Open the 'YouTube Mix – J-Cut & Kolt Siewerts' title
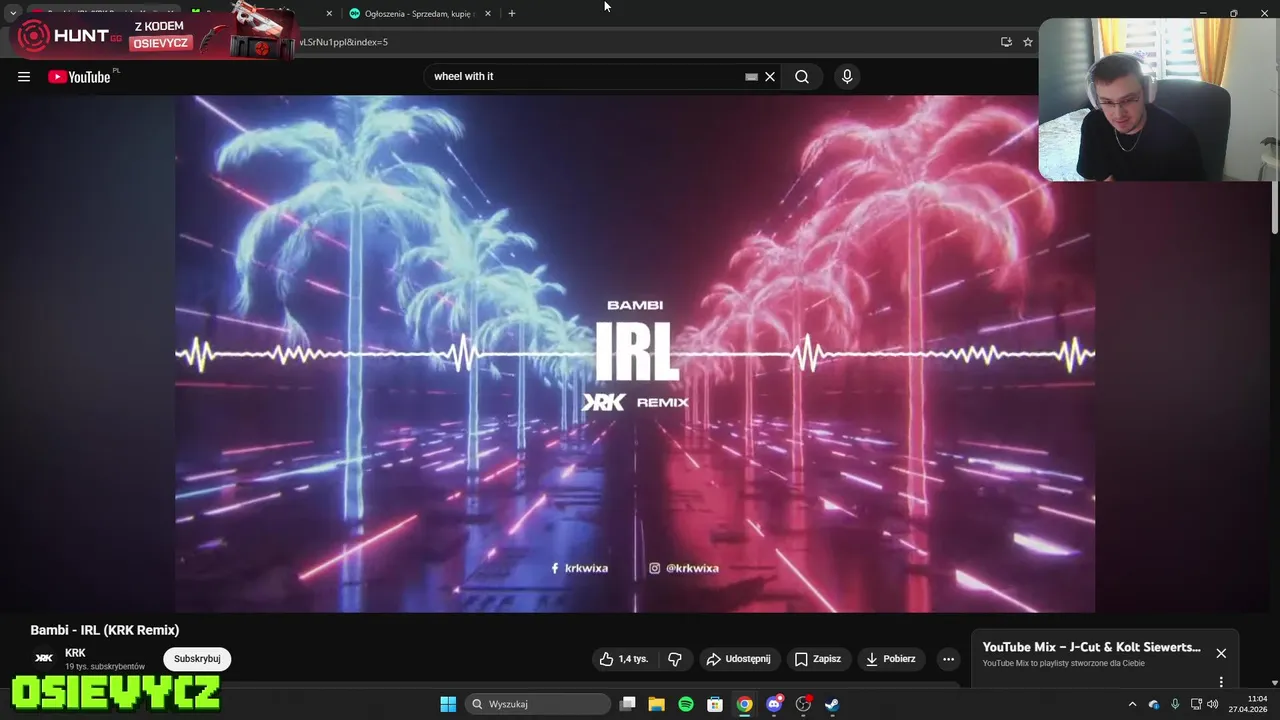The image size is (1280, 720). (x=1092, y=647)
